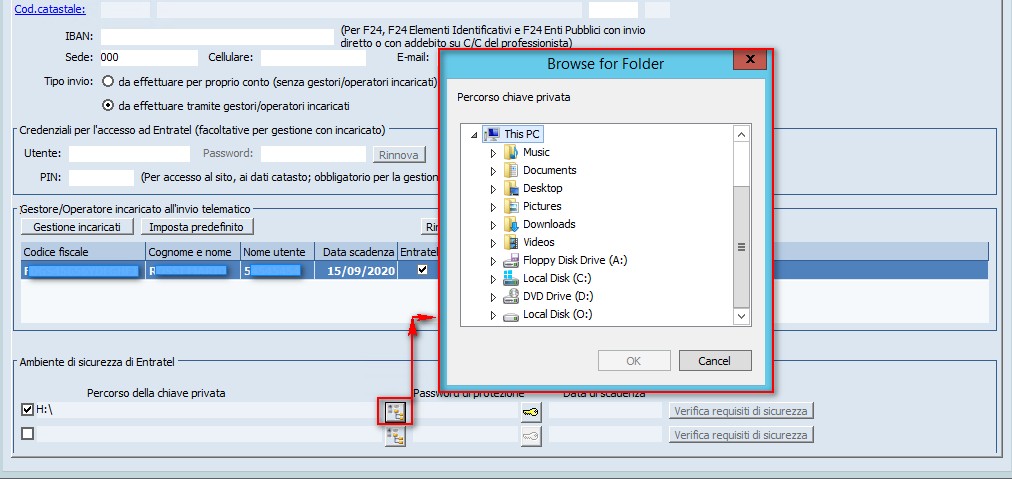Click first 'Verifica requisiti di sicurezza' button
The image size is (1012, 479).
coord(741,411)
